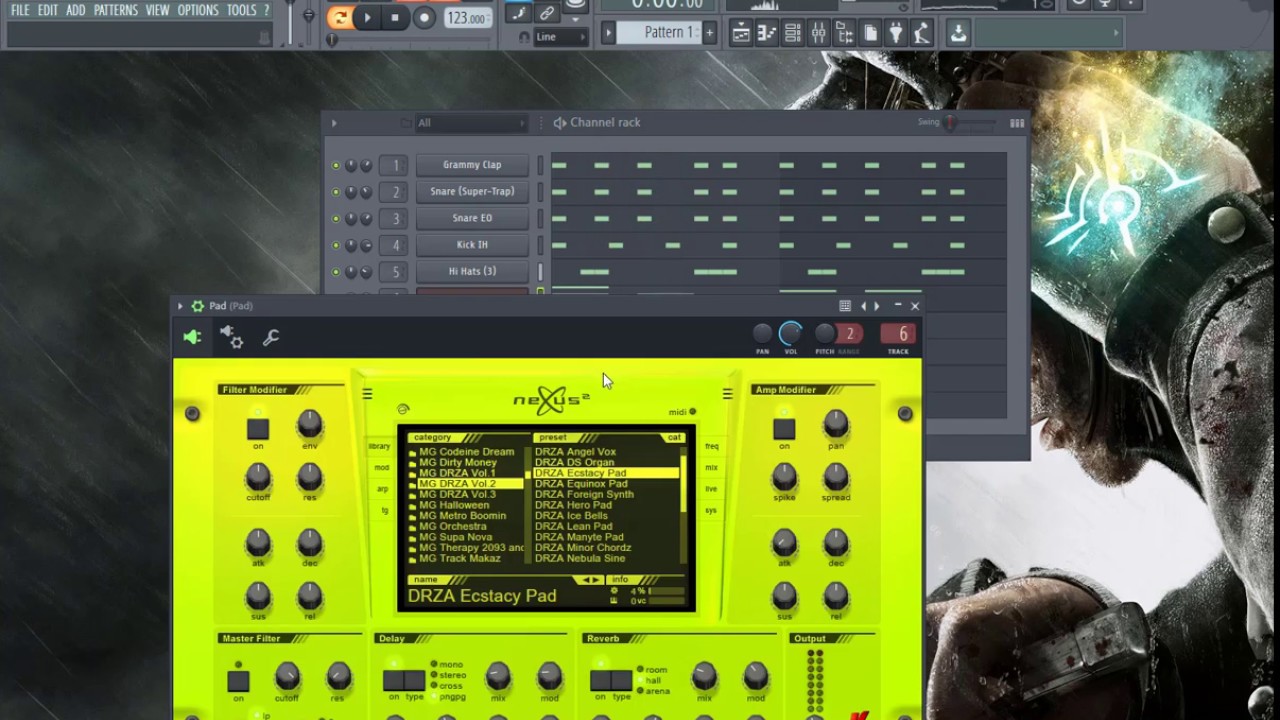This screenshot has width=1280, height=720.
Task: Open the OPTIONS menu
Action: click(x=198, y=10)
